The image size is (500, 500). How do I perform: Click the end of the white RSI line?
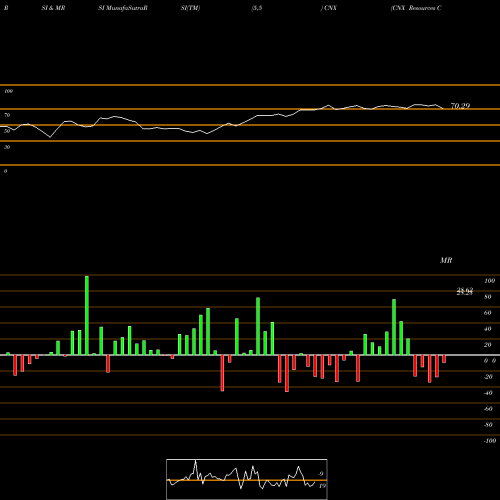coord(443,109)
